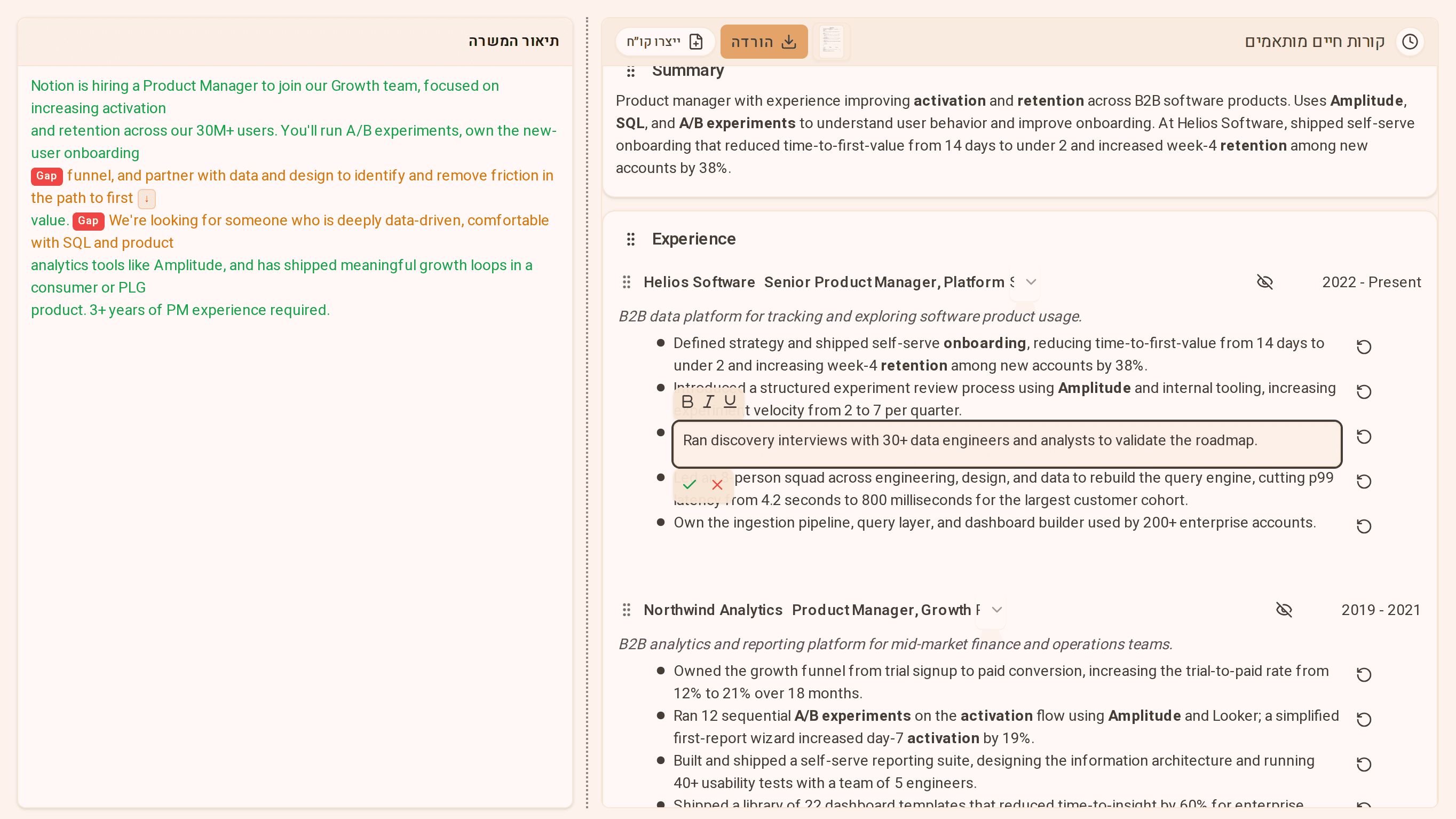The image size is (1456, 819).
Task: Revert the 'structured experiment review process' bullet
Action: [x=1364, y=392]
